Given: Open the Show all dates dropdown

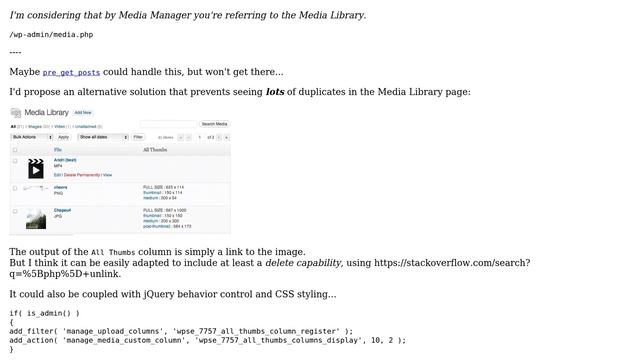Looking at the screenshot, I should click(103, 137).
